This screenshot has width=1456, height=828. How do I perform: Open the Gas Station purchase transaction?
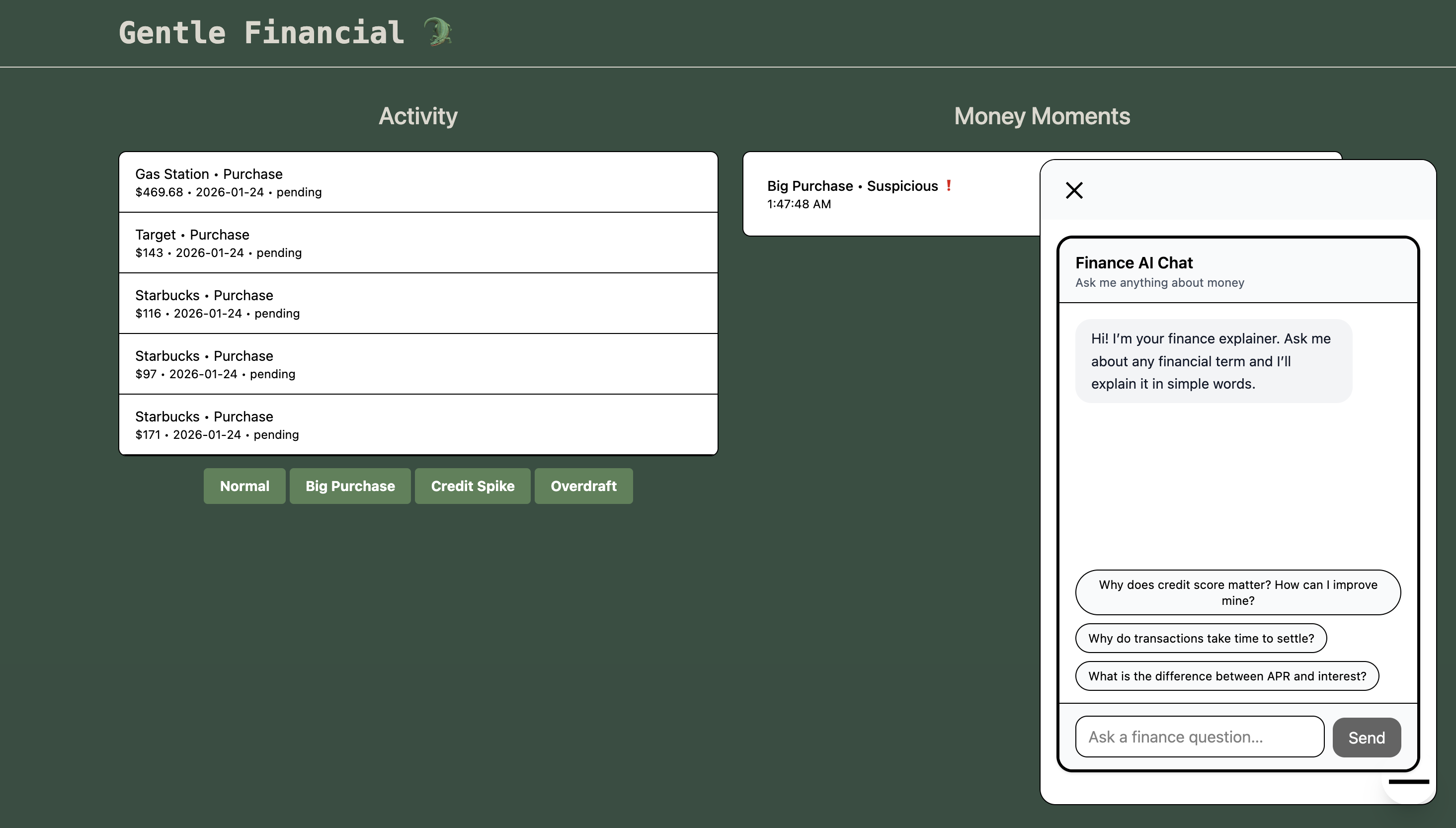tap(418, 182)
